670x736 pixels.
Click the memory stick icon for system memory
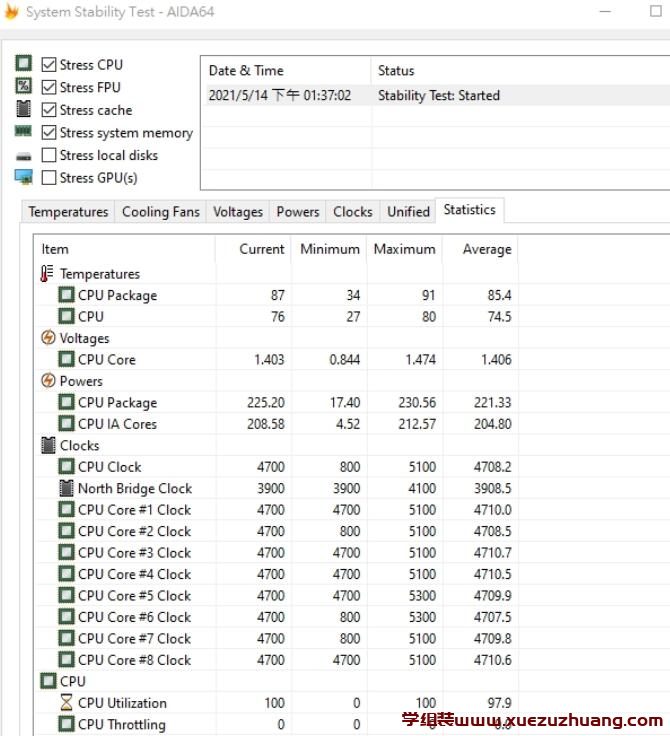tap(23, 132)
